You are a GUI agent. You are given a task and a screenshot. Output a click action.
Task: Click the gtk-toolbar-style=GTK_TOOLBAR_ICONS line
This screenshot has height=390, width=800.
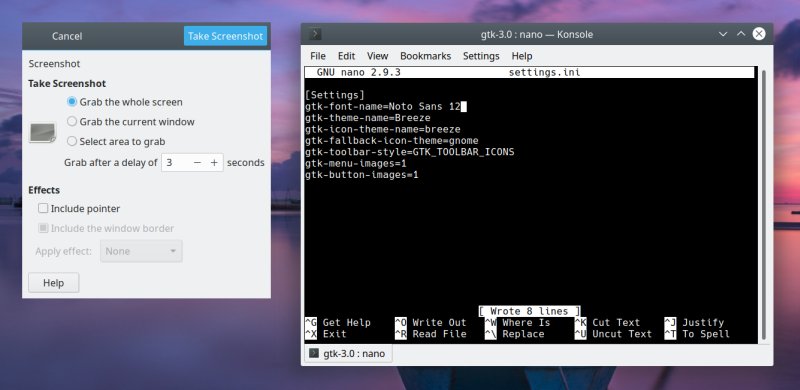coord(410,152)
